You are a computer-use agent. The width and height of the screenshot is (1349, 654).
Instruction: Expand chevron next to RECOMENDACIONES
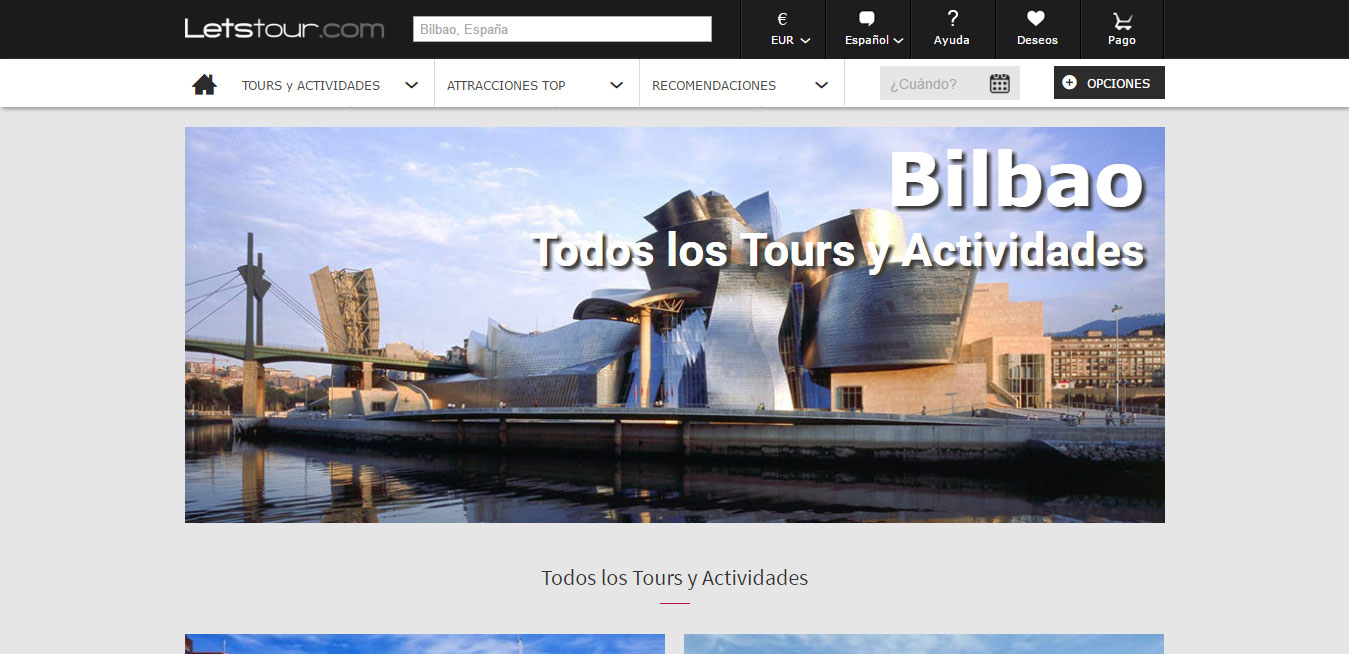[x=822, y=85]
